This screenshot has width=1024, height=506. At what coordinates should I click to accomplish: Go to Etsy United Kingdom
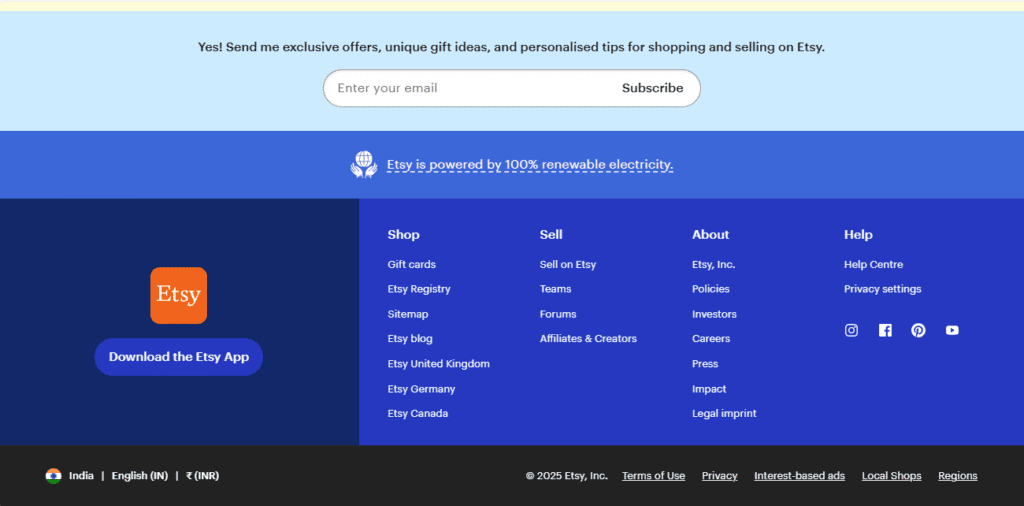438,364
